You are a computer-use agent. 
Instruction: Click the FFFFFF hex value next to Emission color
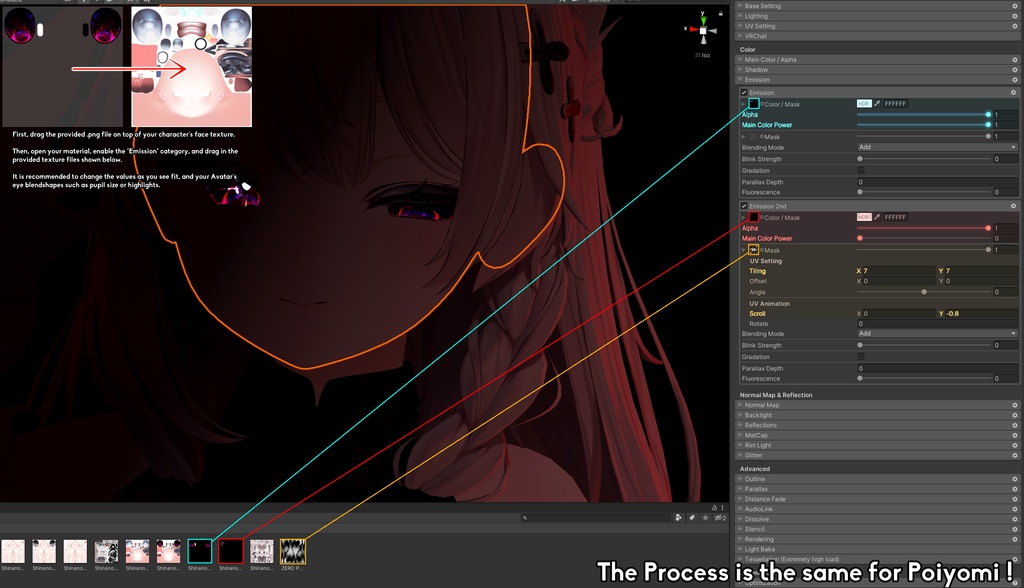click(895, 103)
